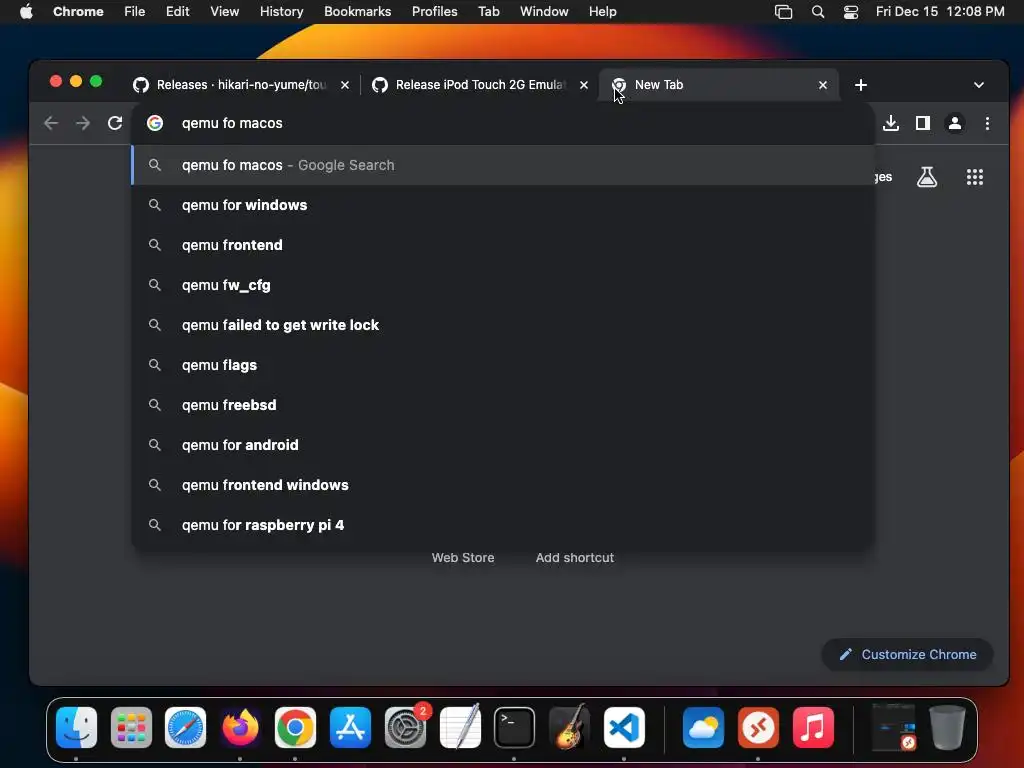
Task: Open the Trash in the dock
Action: tap(947, 728)
